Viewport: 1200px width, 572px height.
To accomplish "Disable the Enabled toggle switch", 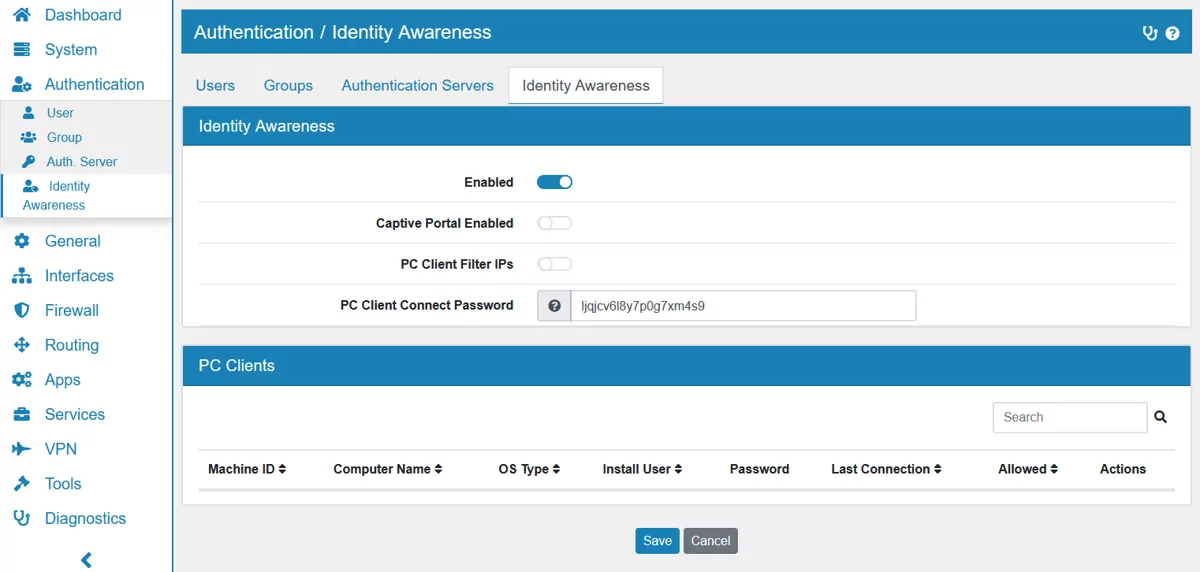I will coord(554,182).
